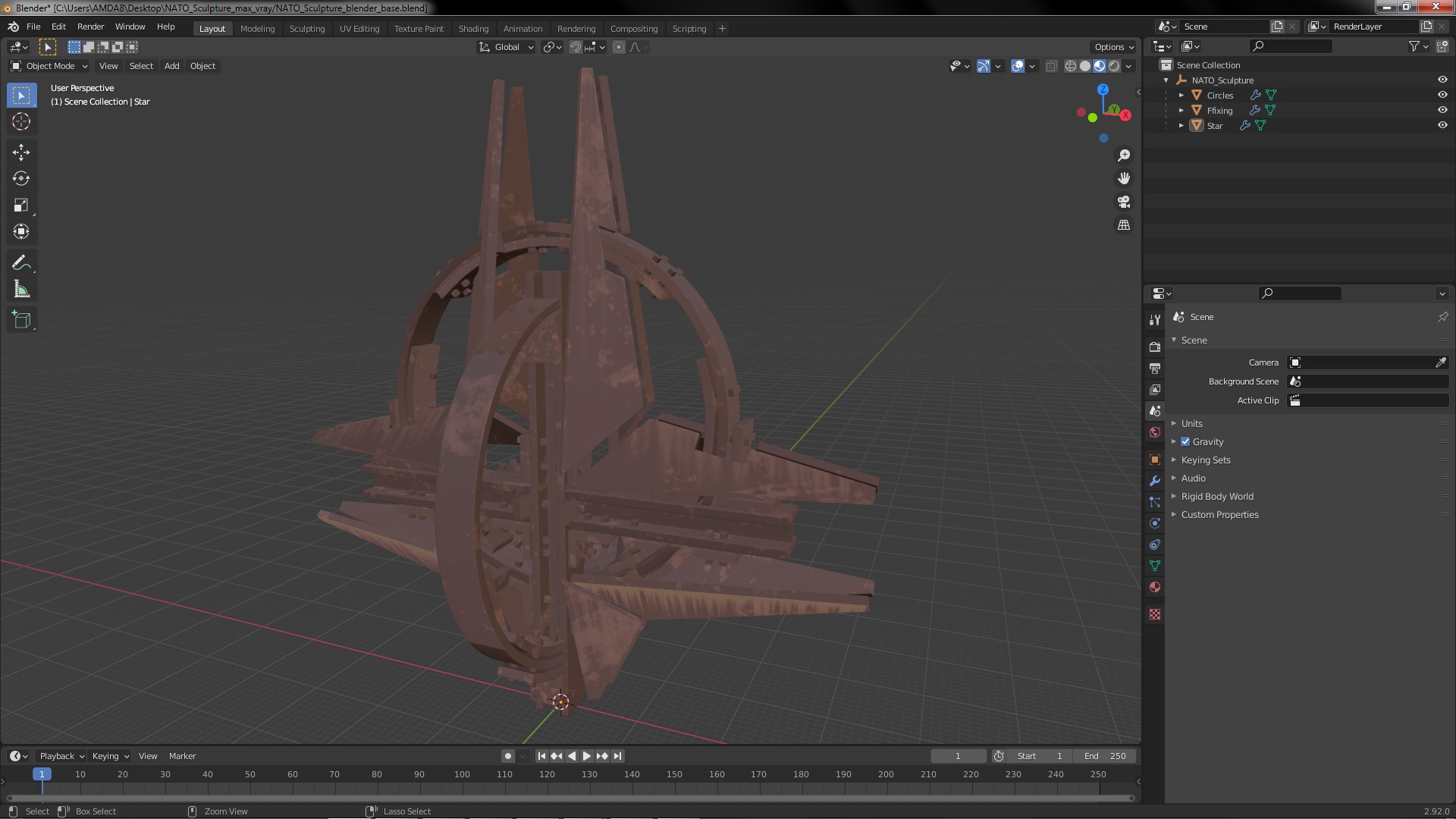This screenshot has width=1456, height=819.
Task: Open the Modifier properties wrench tab
Action: (1155, 481)
